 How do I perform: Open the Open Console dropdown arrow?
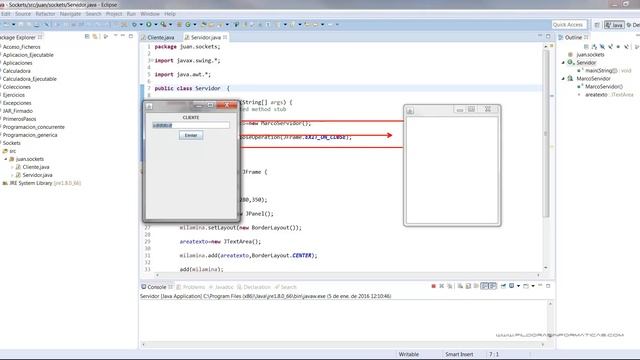(533, 286)
